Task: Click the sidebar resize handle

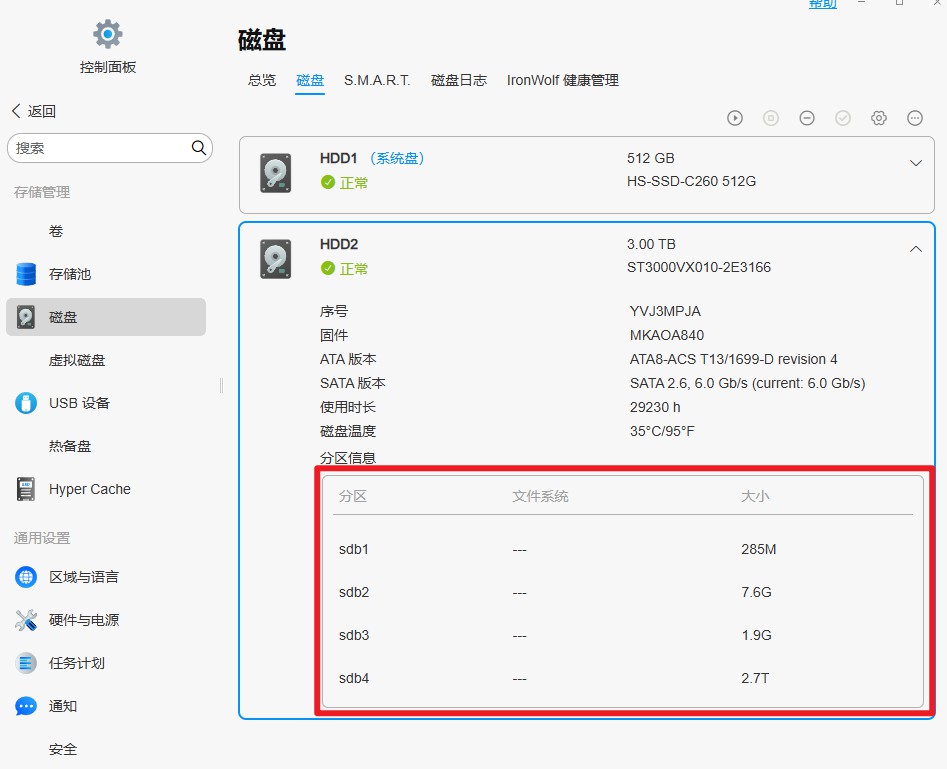Action: [221, 385]
